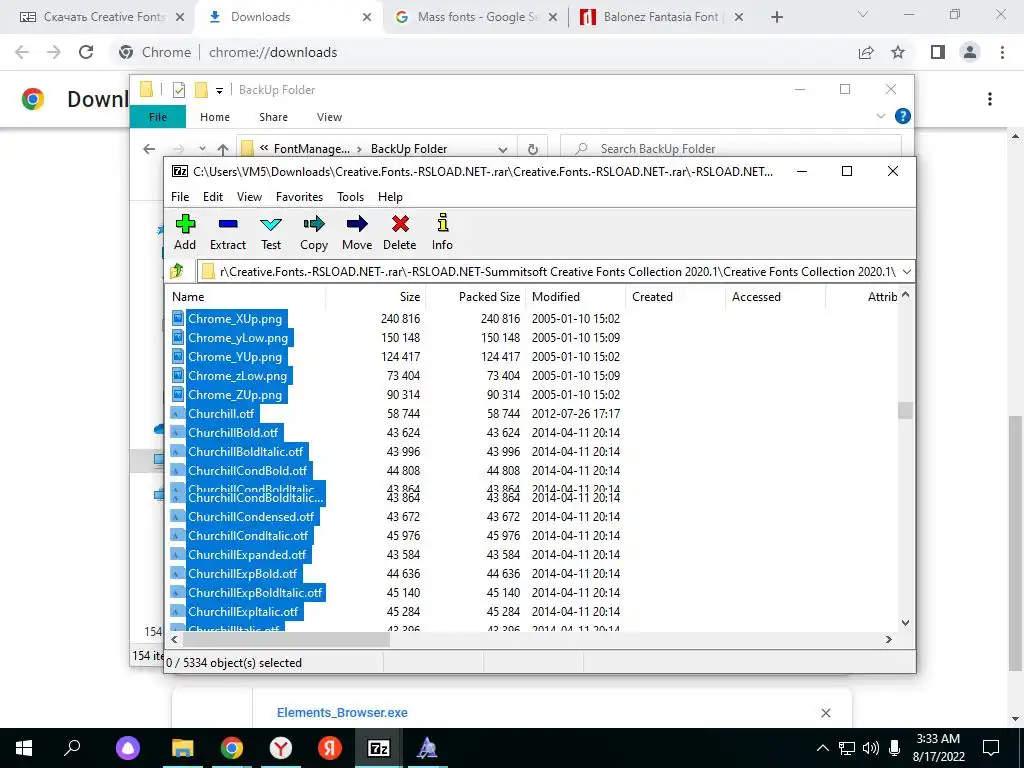
Task: Sort by the Name column header
Action: [x=246, y=296]
